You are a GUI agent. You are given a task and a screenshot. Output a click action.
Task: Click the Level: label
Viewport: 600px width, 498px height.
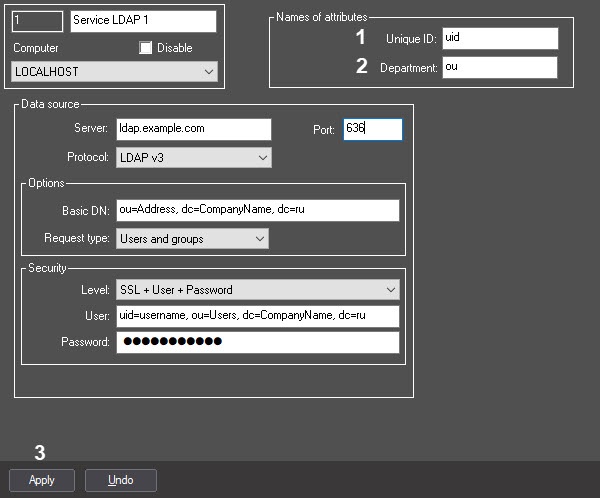click(95, 290)
